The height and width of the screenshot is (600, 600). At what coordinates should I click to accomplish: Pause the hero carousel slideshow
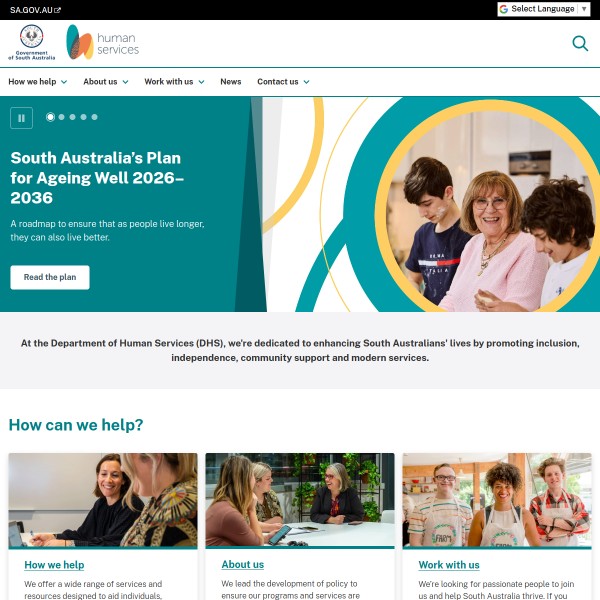21,118
